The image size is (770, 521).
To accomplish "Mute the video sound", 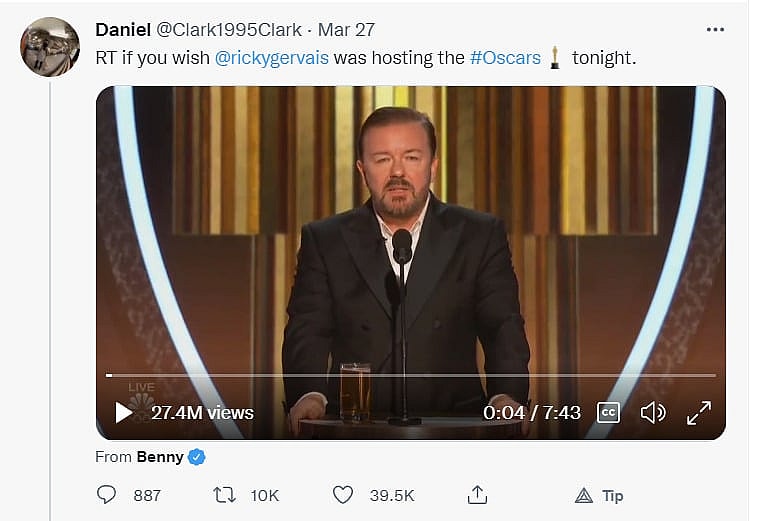I will [652, 412].
